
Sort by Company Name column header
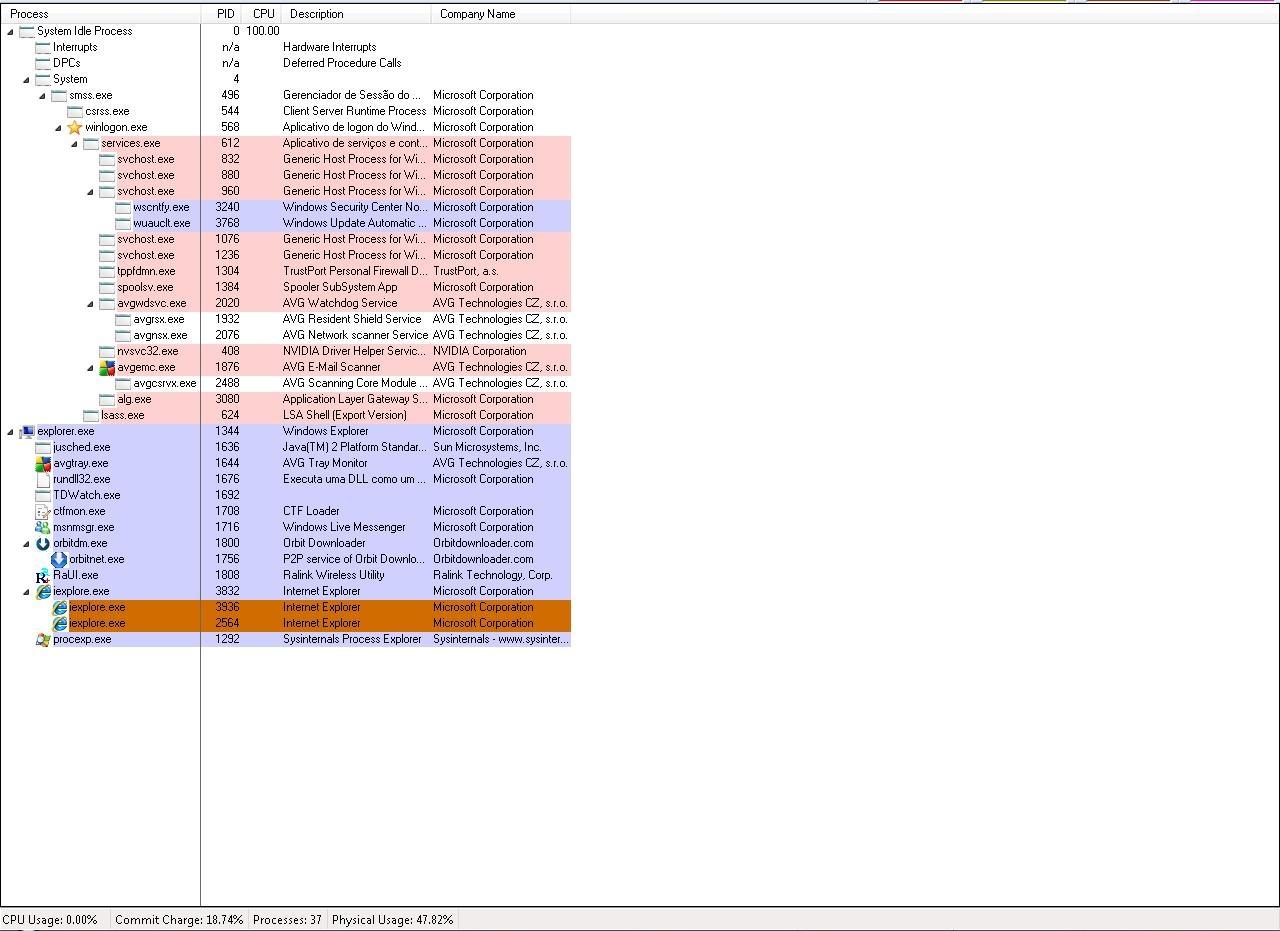pos(500,14)
